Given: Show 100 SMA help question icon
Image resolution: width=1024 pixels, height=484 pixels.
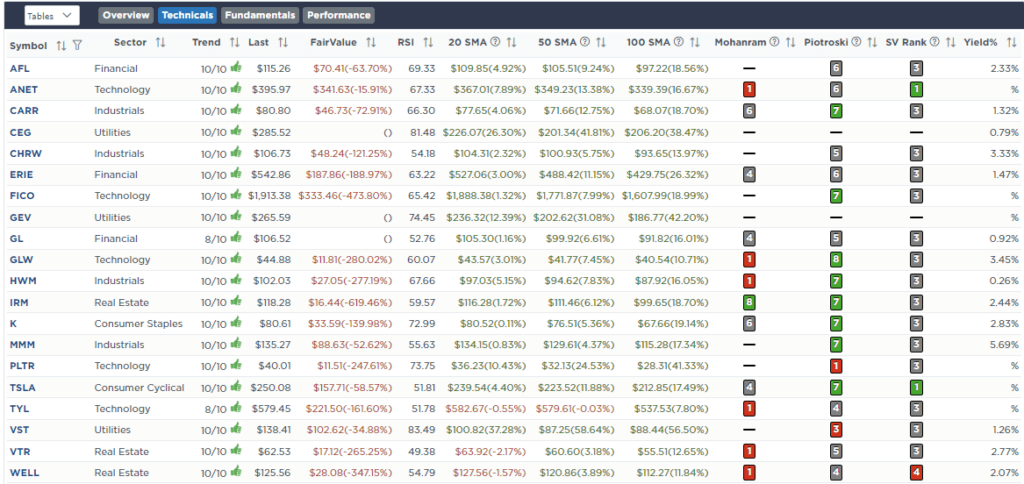Looking at the screenshot, I should pos(679,42).
